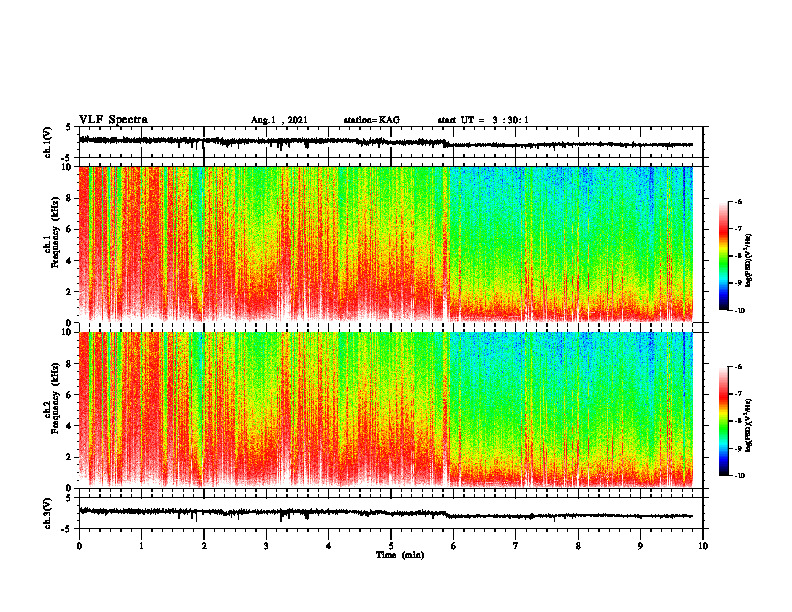Click the ch.3 voltage waveform trace panel

click(391, 513)
